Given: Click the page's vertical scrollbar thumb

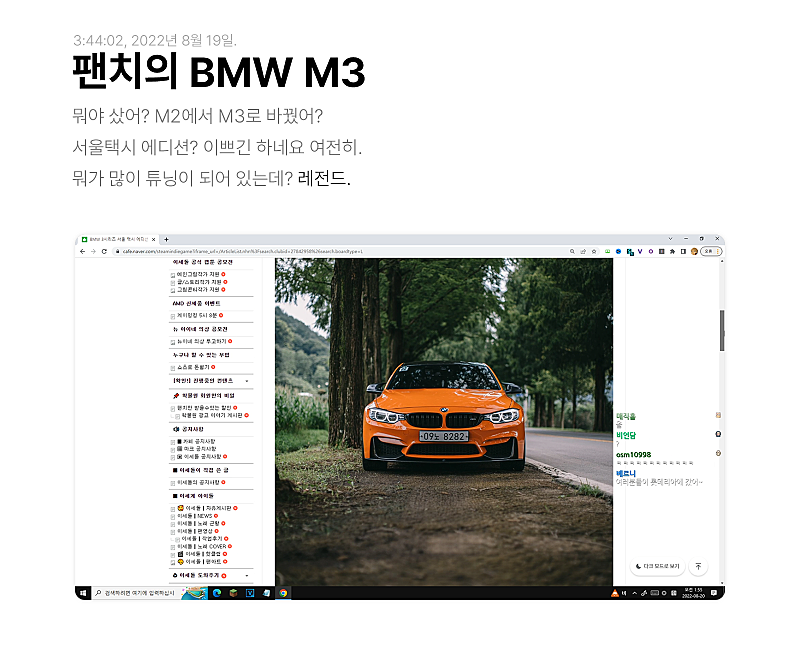Looking at the screenshot, I should (721, 330).
